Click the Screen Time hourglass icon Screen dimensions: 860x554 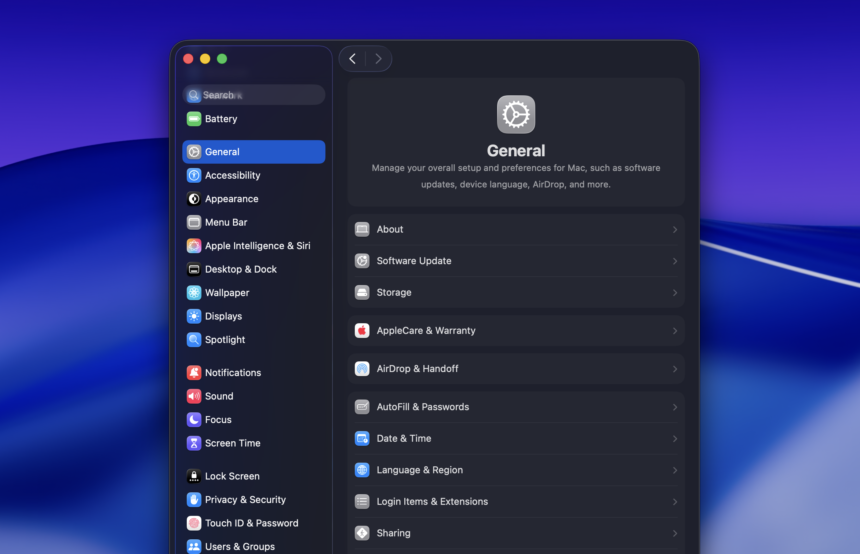coord(194,443)
